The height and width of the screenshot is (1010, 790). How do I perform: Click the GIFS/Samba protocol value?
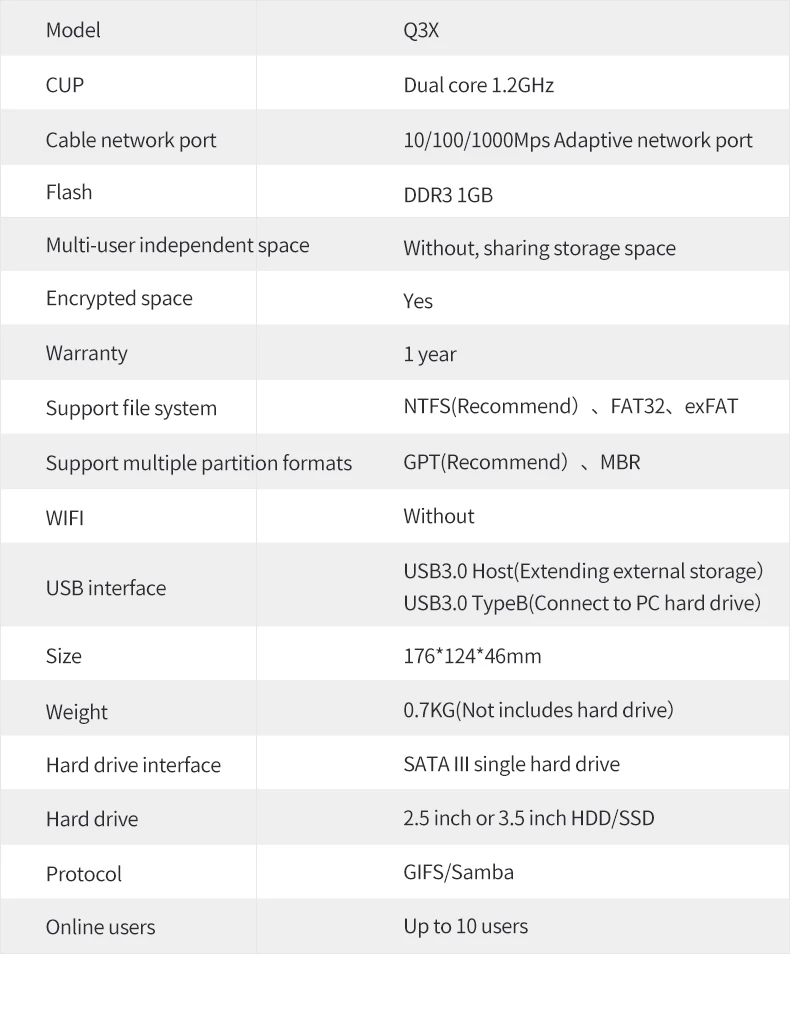(458, 872)
